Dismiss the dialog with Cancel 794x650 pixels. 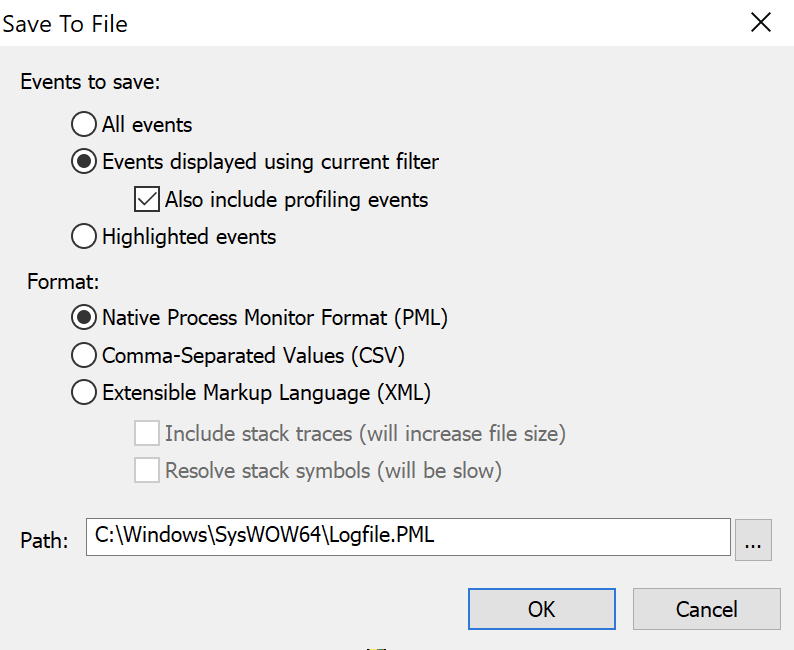(706, 609)
